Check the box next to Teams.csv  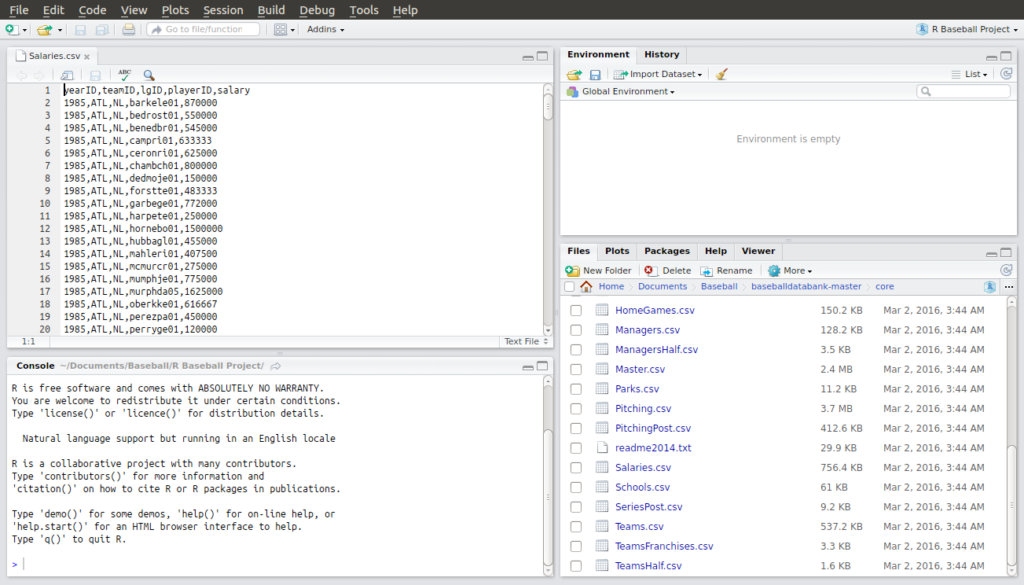576,526
